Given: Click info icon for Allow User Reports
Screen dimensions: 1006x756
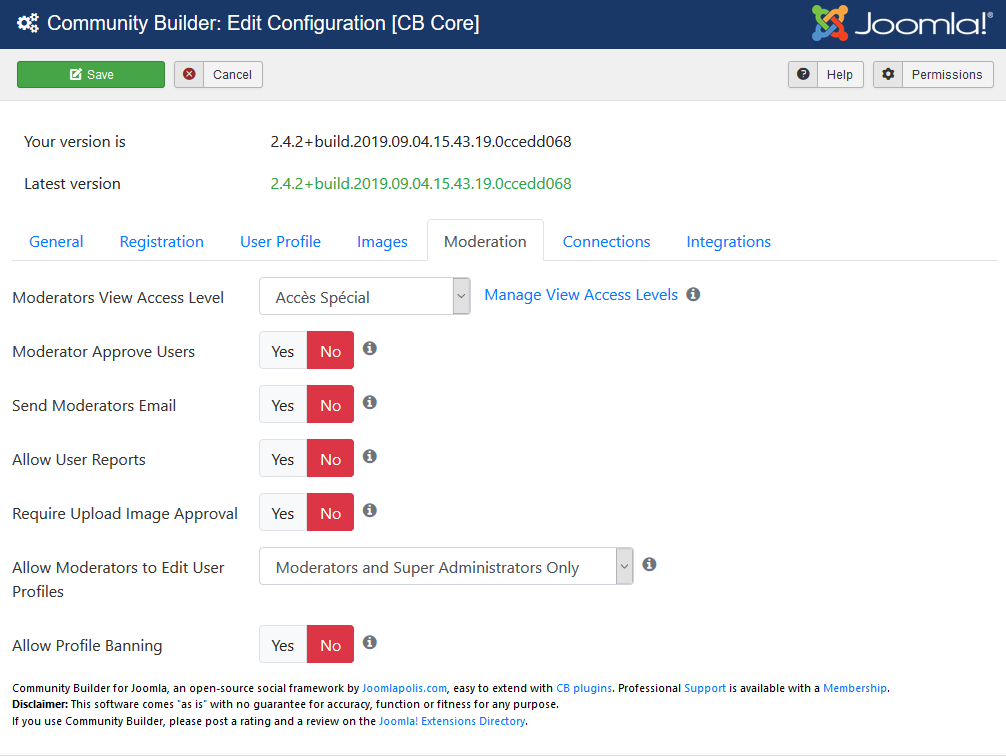Looking at the screenshot, I should [x=370, y=456].
